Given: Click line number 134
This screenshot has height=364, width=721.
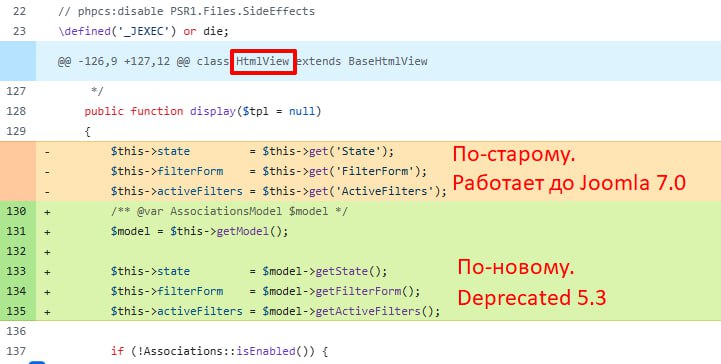Looking at the screenshot, I should pos(16,291).
